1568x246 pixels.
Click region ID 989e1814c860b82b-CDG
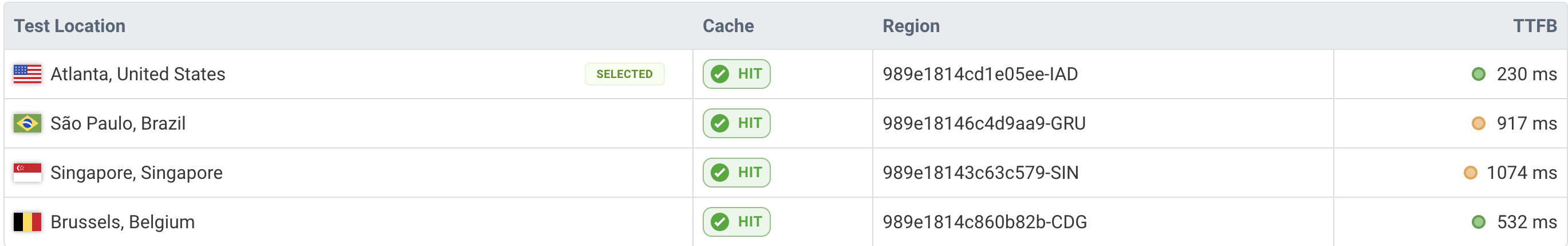pos(984,222)
